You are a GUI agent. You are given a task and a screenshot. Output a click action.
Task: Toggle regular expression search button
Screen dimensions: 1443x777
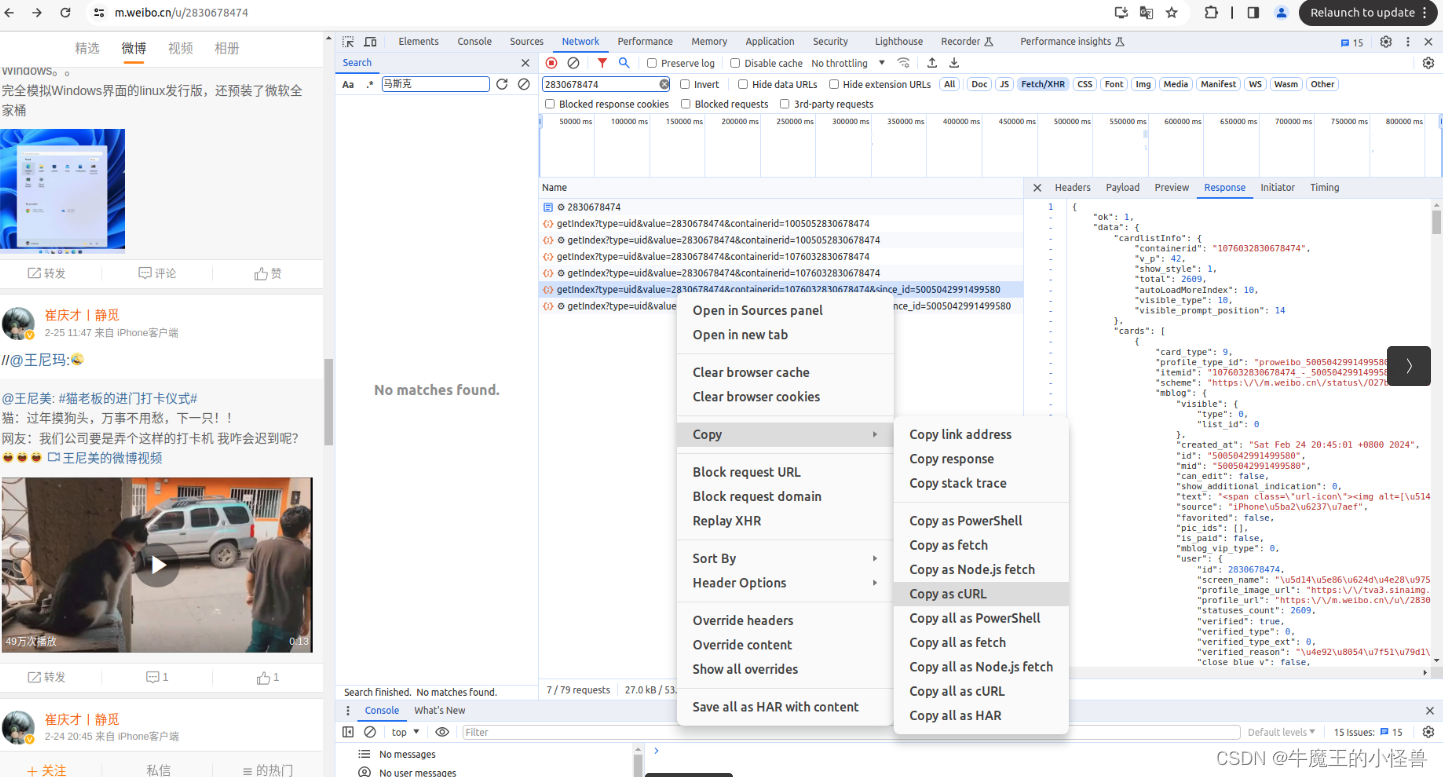point(370,84)
